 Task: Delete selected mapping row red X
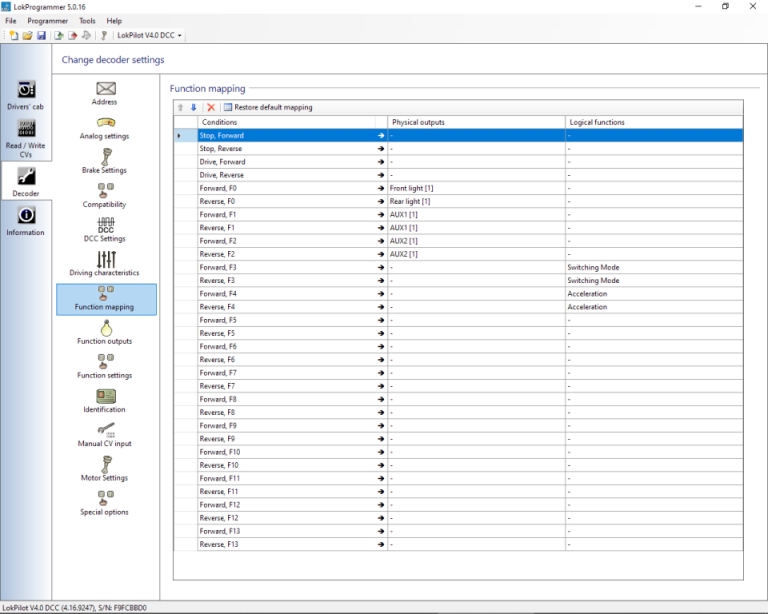211,107
